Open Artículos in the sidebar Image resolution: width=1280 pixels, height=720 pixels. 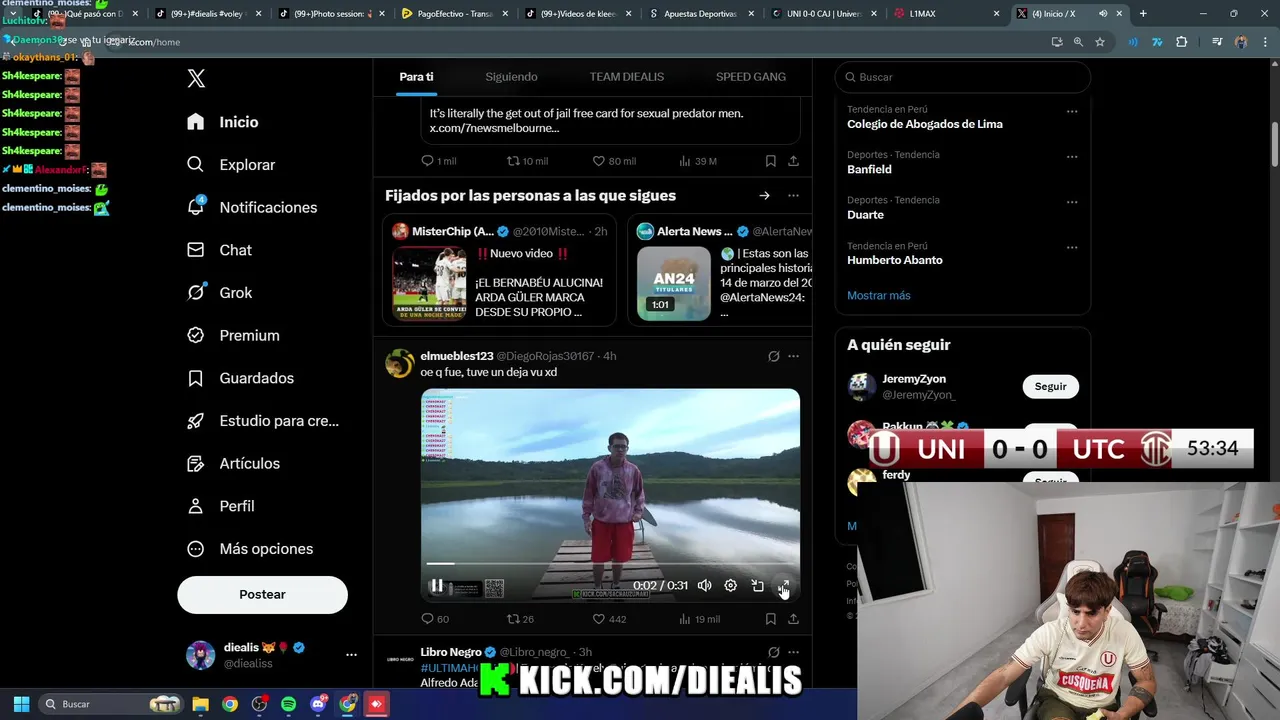point(234,464)
